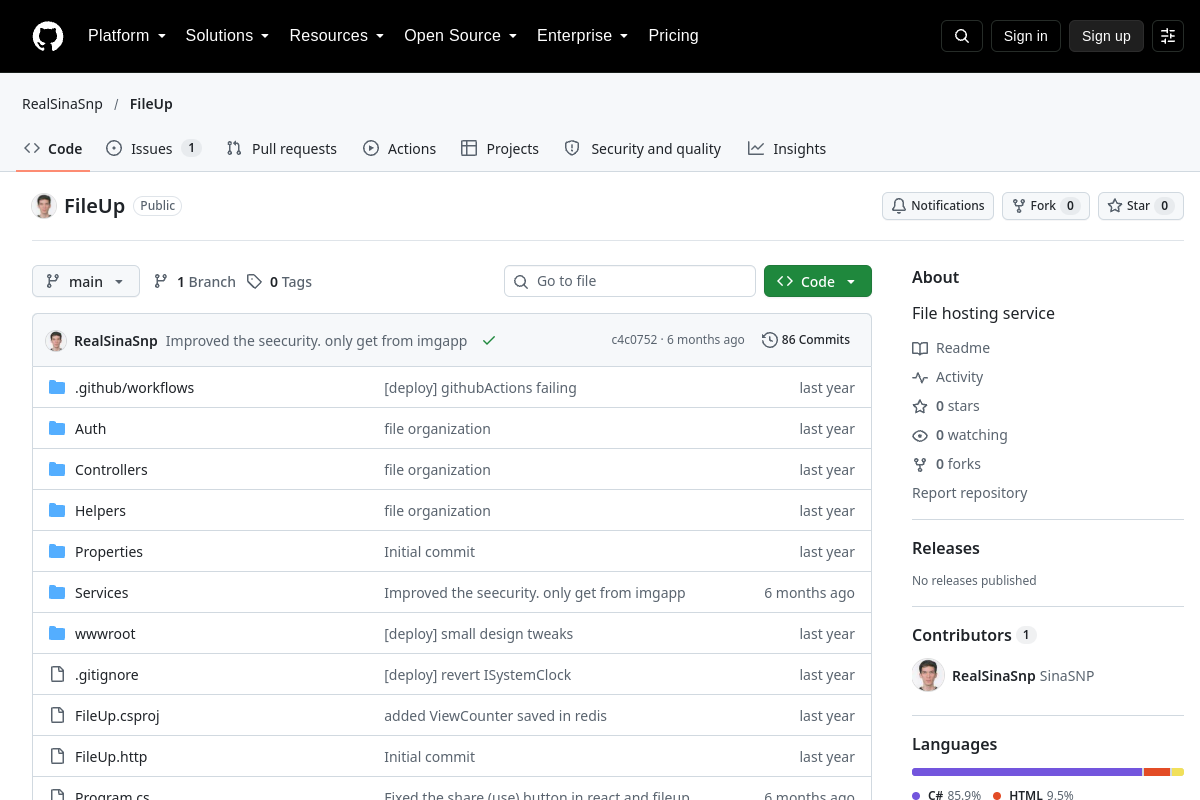Click the eye icon beside 0 watching

920,435
